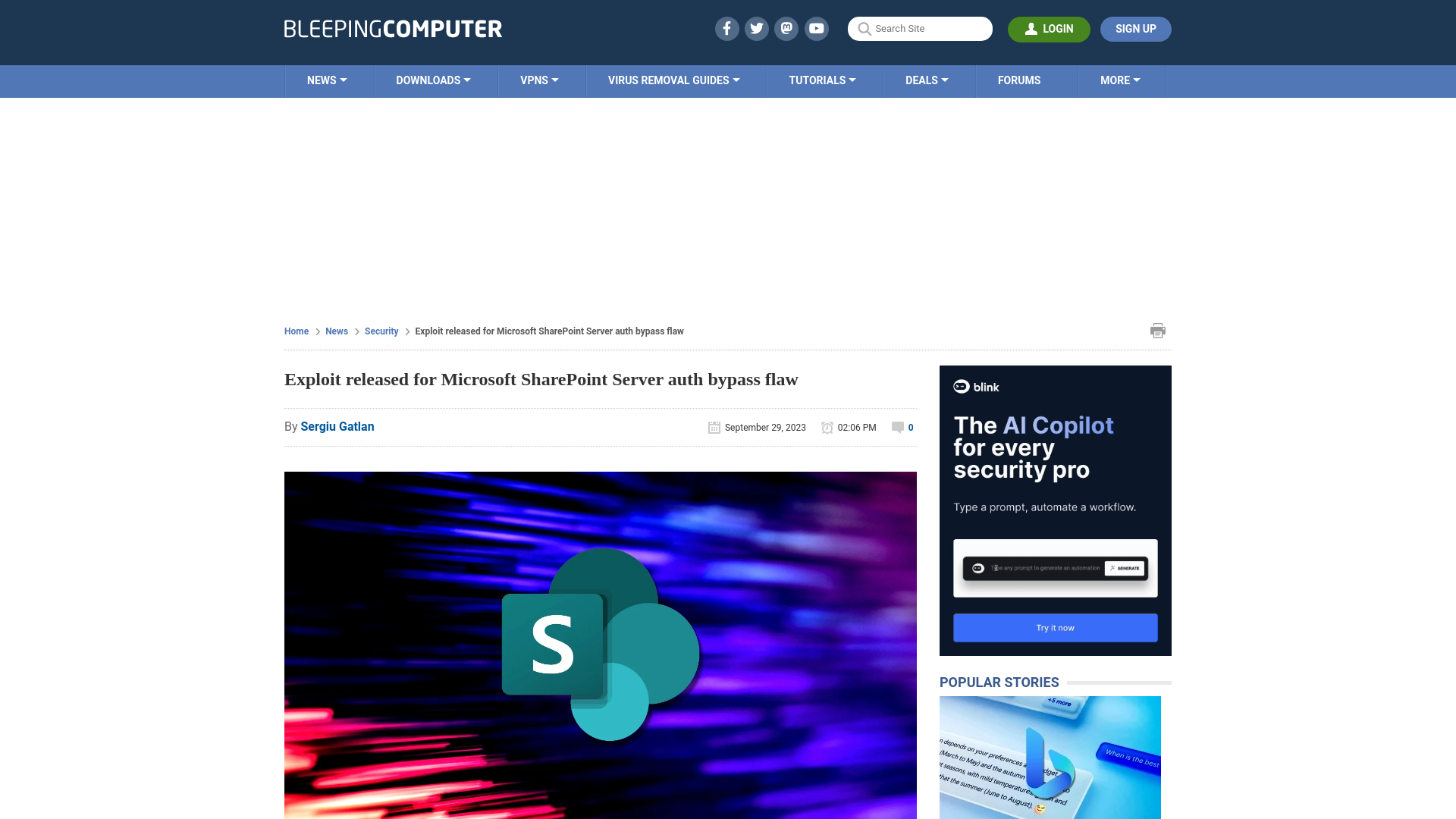
Task: Click the Mastodon social icon
Action: point(787,28)
